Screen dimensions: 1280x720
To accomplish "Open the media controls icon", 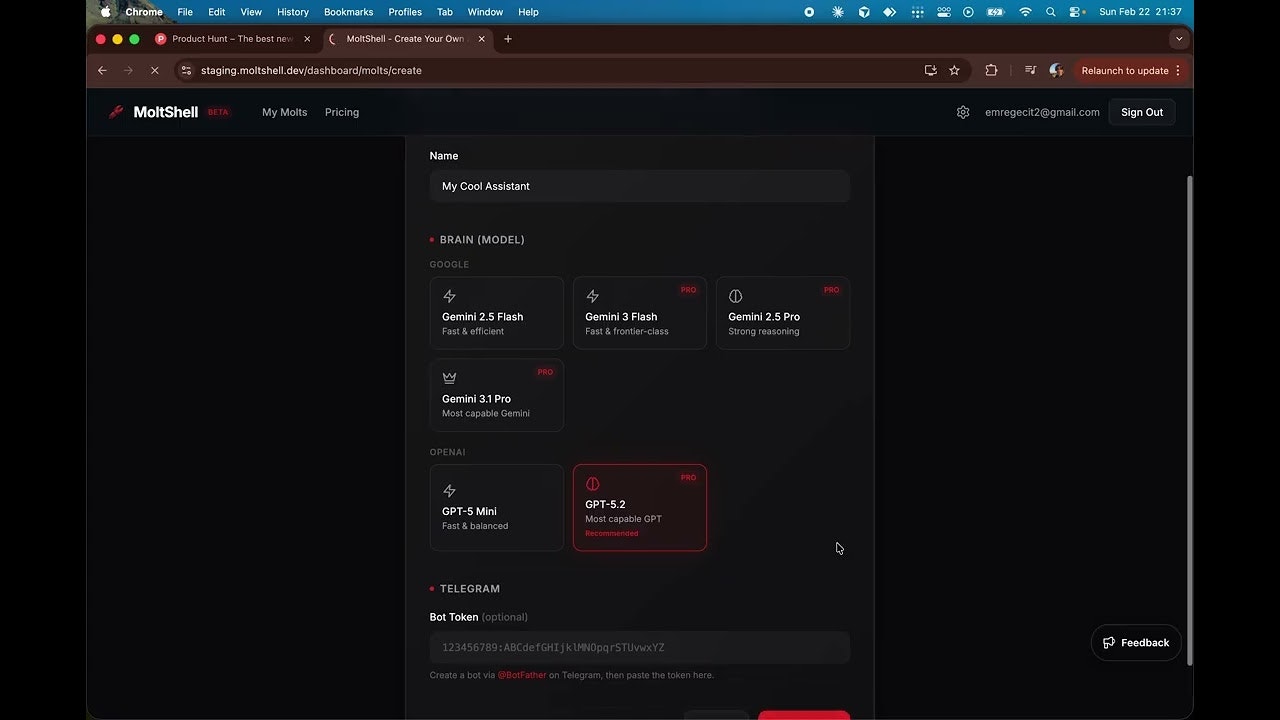I will [x=1030, y=71].
